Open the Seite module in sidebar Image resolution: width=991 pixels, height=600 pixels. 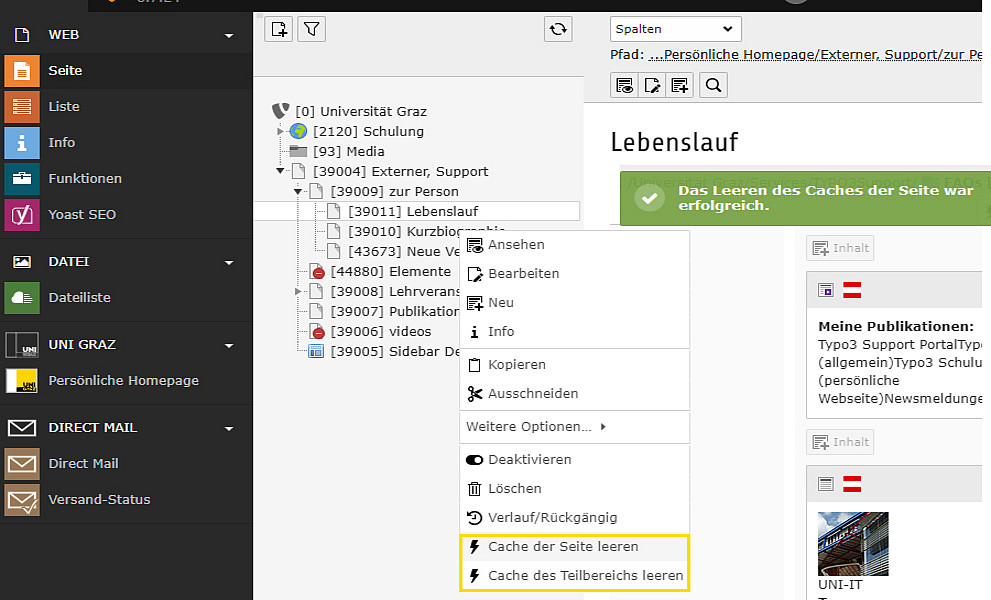pyautogui.click(x=126, y=70)
